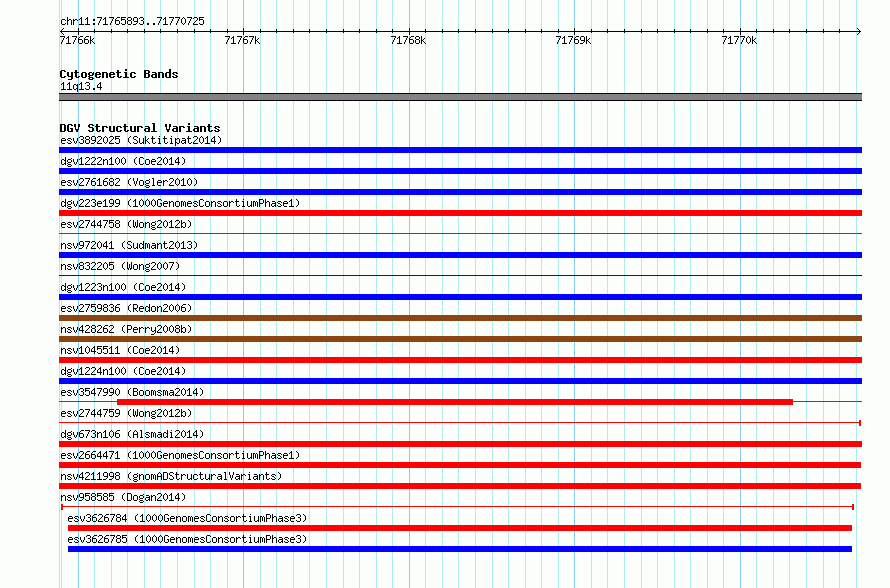Click the brown bar under esv2759836
This screenshot has height=588, width=890.
460,318
